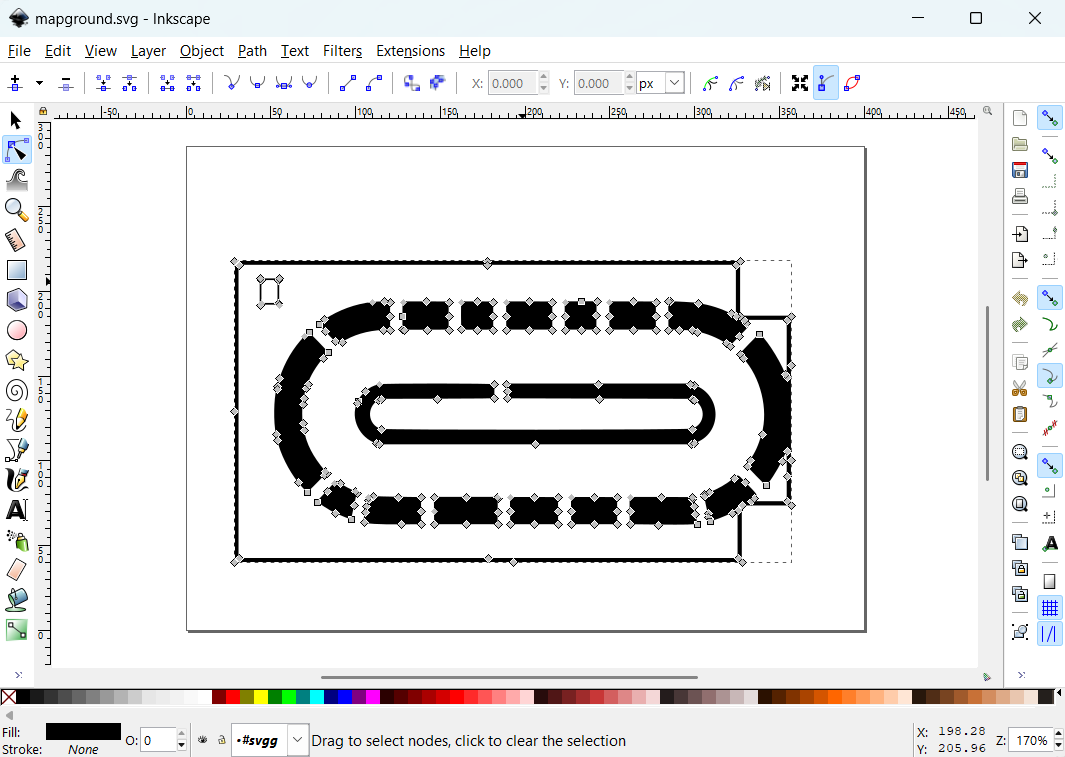Select the Calligraphy pen tool

tap(16, 480)
